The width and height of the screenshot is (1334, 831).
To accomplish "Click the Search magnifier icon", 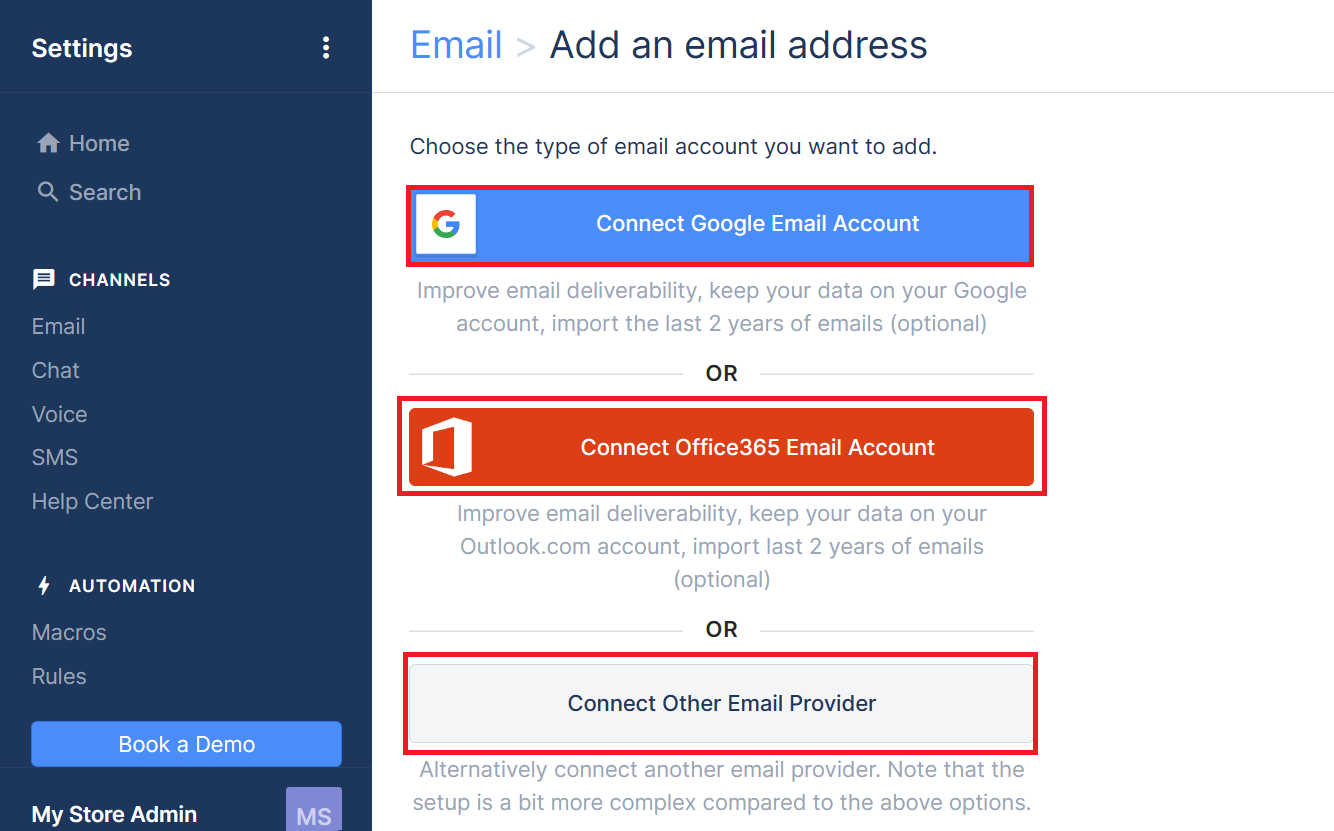I will tap(48, 191).
